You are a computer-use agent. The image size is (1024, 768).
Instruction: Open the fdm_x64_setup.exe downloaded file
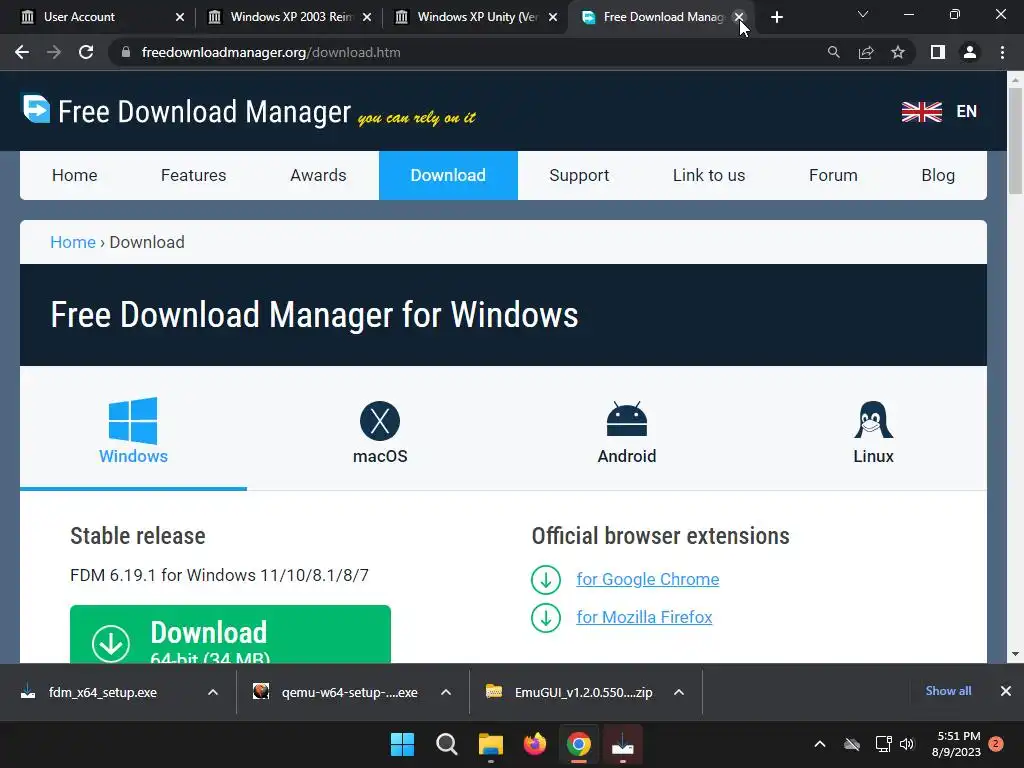[x=103, y=692]
